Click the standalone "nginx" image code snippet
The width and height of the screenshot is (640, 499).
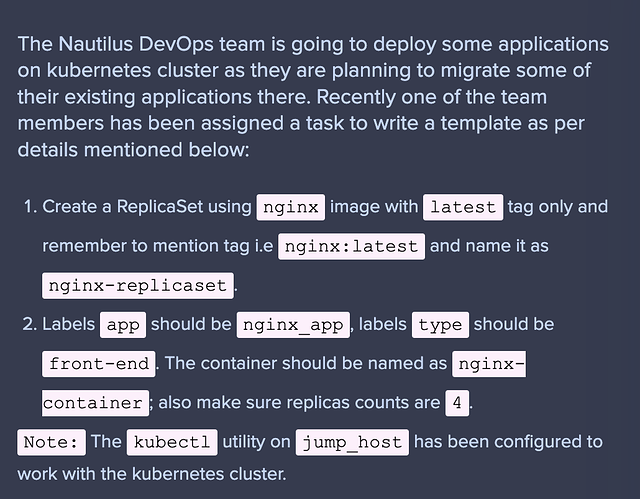tap(291, 207)
